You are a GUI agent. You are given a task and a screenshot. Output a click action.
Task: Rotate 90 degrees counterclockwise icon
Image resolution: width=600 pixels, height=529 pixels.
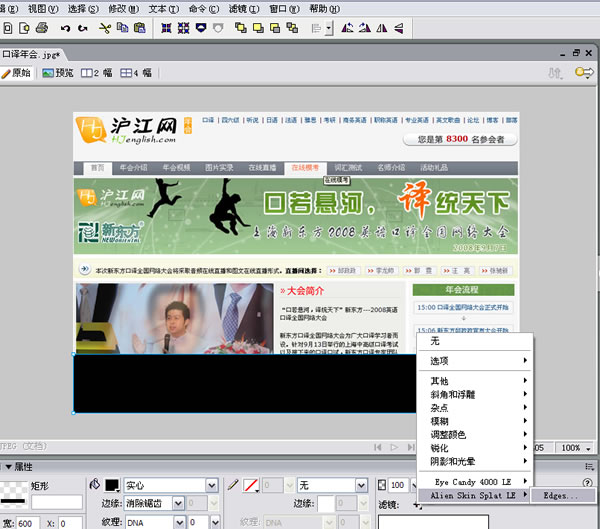(347, 28)
